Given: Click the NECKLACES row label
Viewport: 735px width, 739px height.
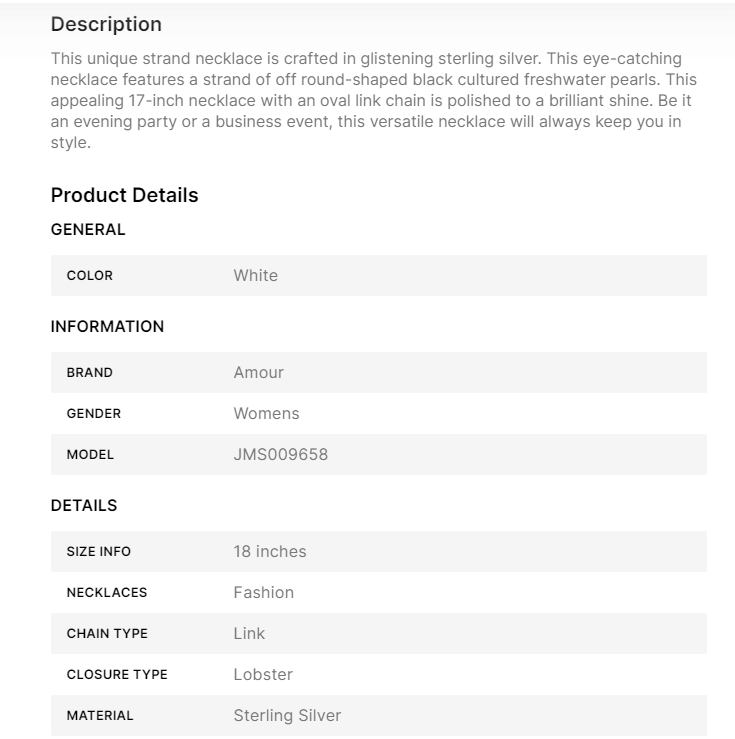Looking at the screenshot, I should [x=107, y=593].
